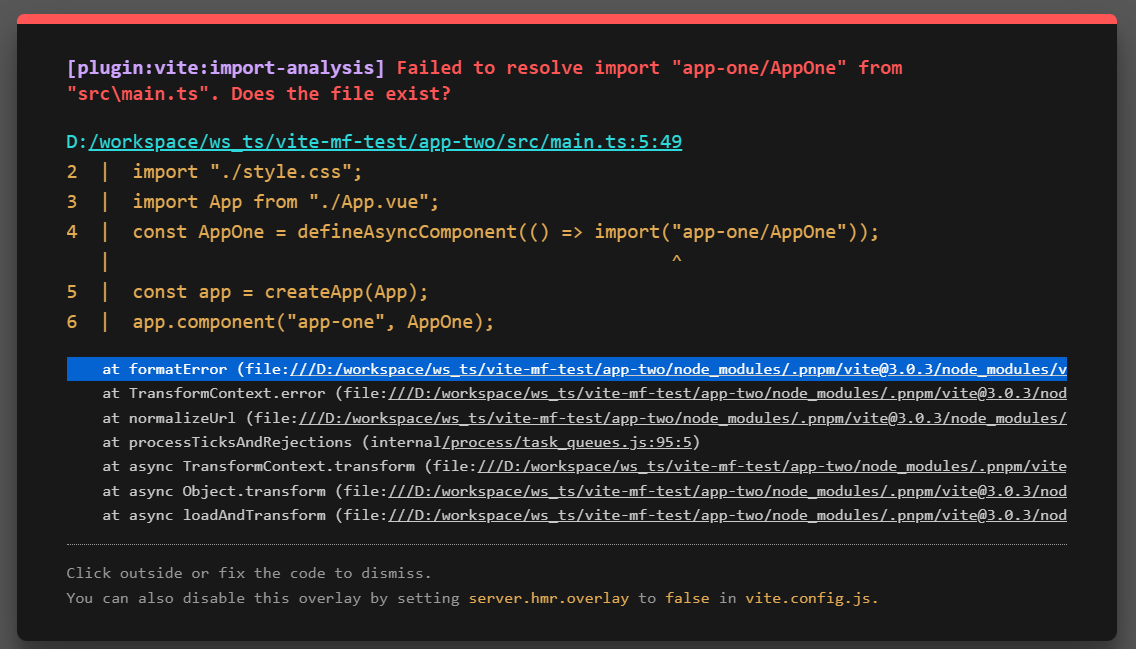Click the 'Does the file exist?' text

[x=341, y=94]
